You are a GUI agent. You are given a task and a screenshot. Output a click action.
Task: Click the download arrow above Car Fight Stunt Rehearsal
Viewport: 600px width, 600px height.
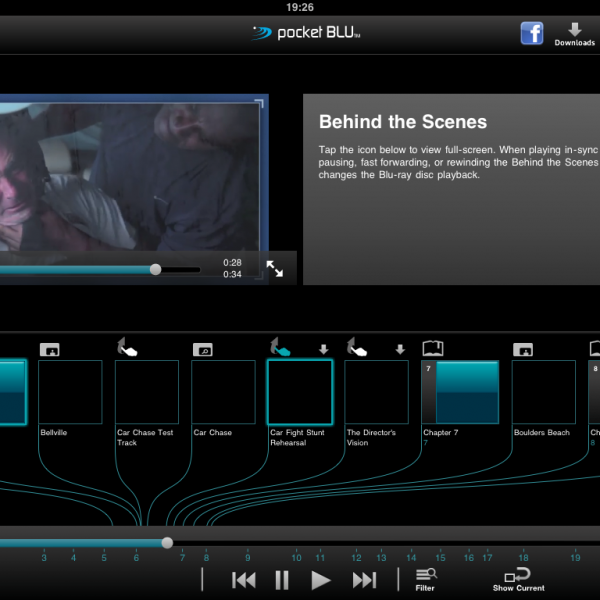point(323,349)
